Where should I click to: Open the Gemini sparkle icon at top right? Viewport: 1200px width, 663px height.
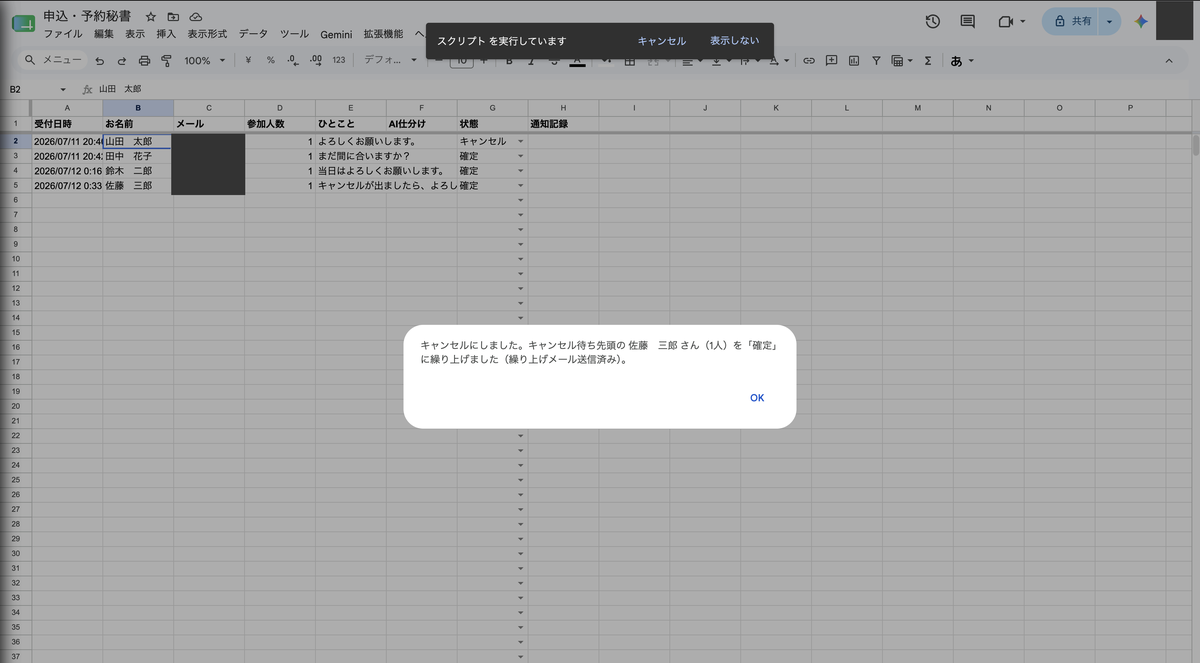tap(1141, 21)
